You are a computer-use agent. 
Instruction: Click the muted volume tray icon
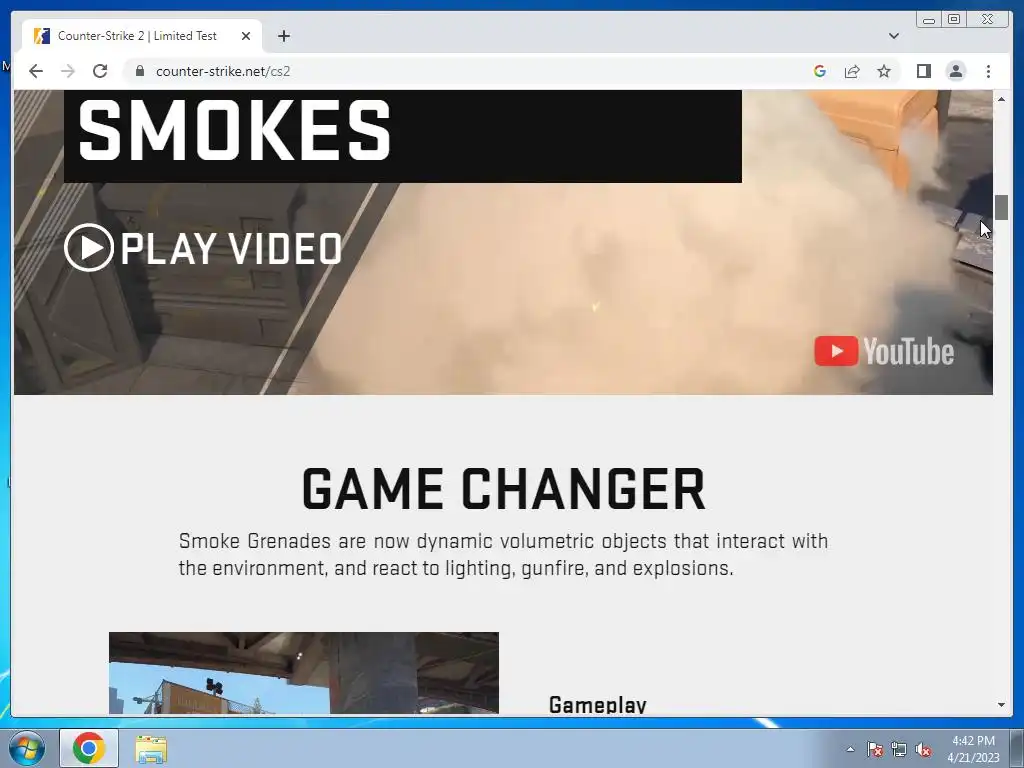[923, 749]
